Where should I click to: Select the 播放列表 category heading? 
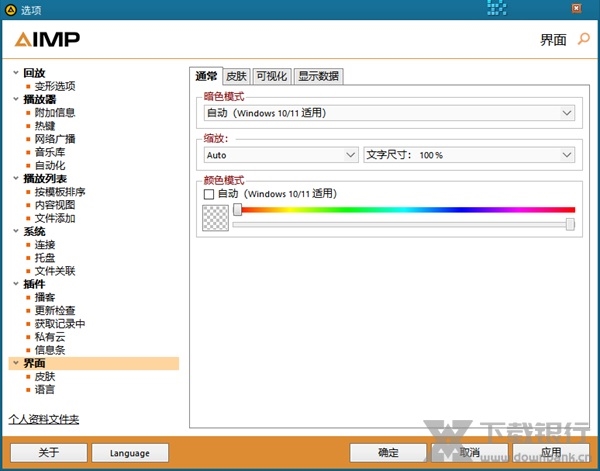(45, 178)
